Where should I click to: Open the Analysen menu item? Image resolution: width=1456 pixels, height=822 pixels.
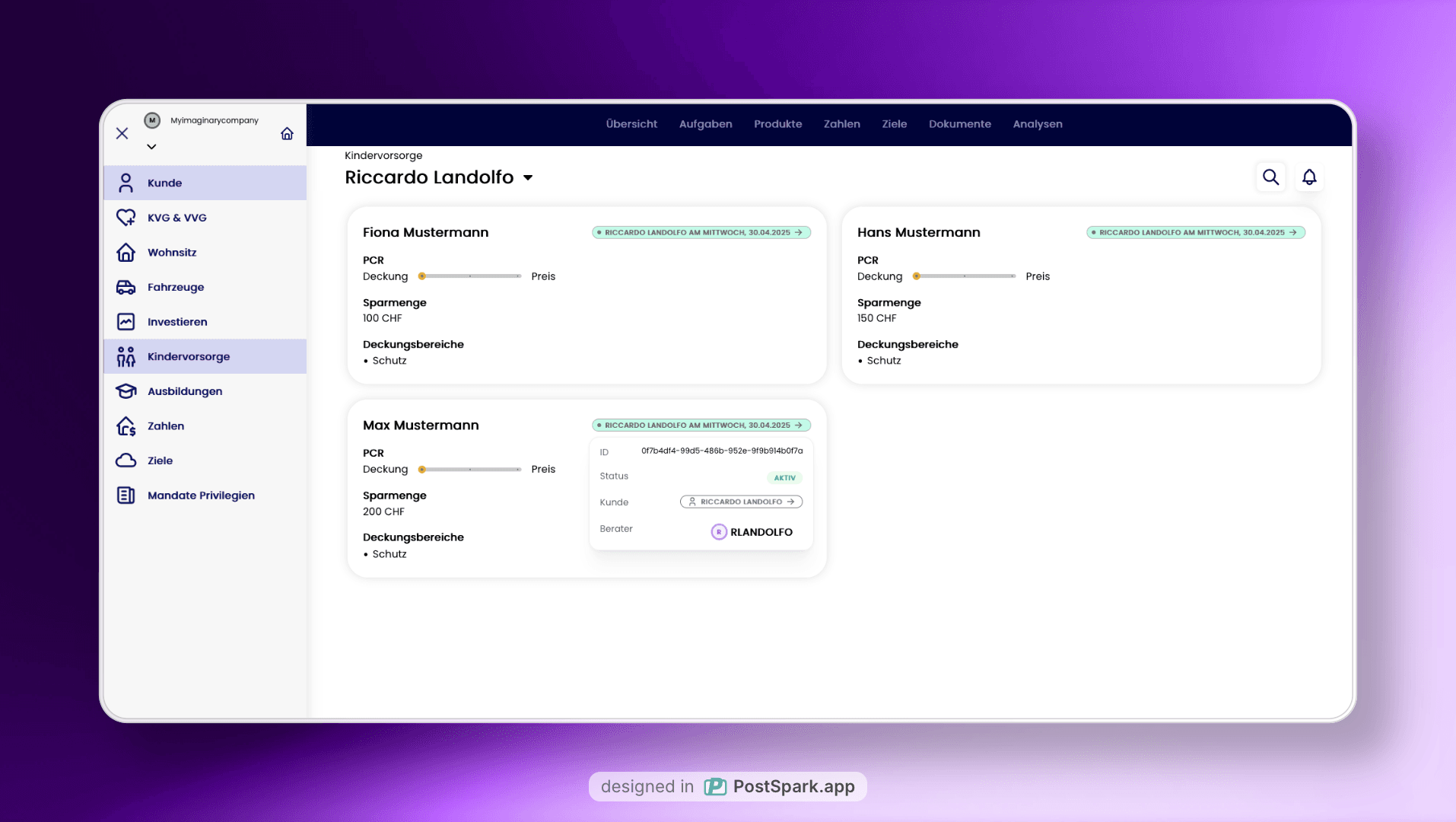(1038, 124)
